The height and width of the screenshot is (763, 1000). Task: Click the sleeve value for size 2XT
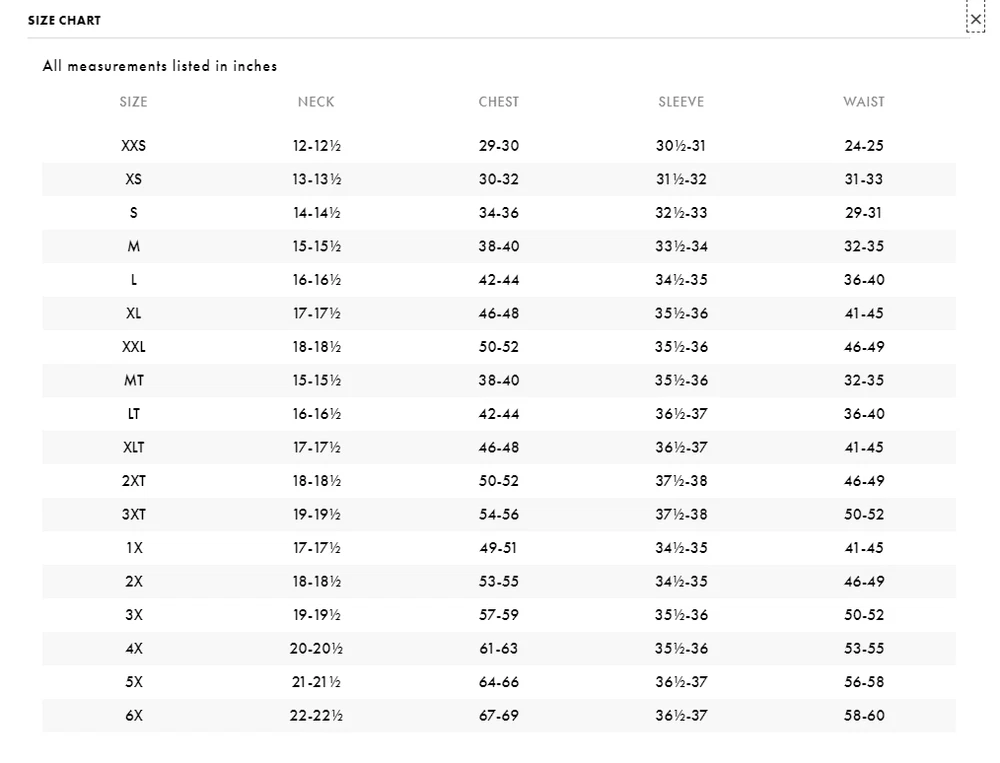point(681,481)
